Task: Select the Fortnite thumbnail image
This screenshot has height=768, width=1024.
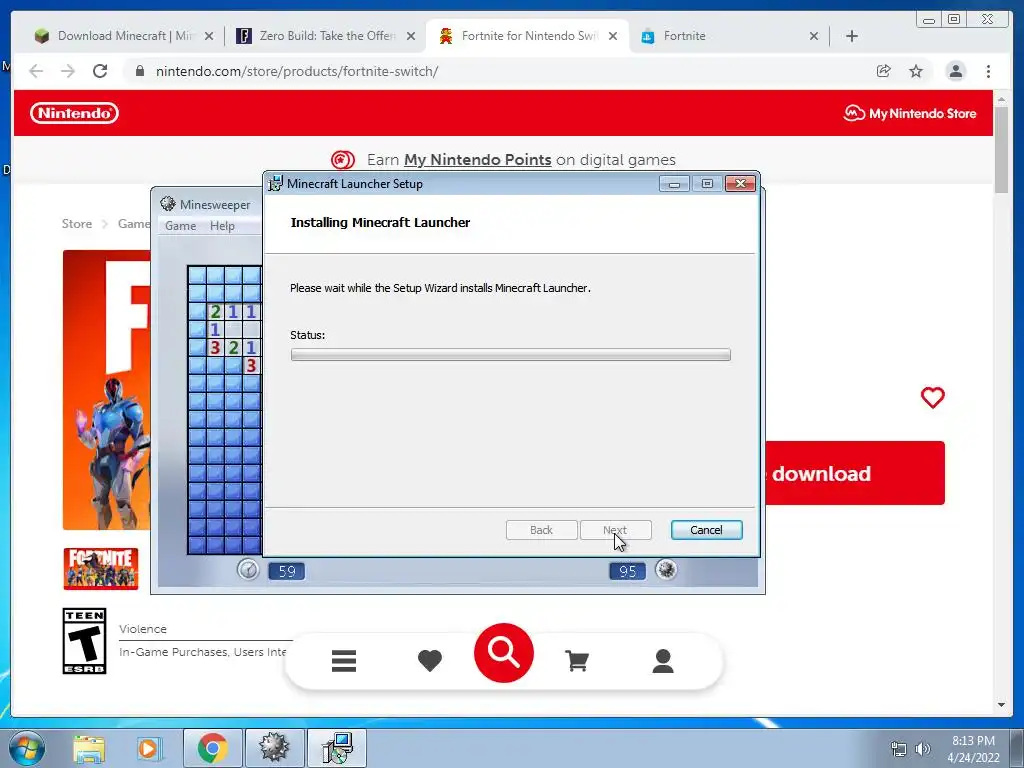Action: 101,569
